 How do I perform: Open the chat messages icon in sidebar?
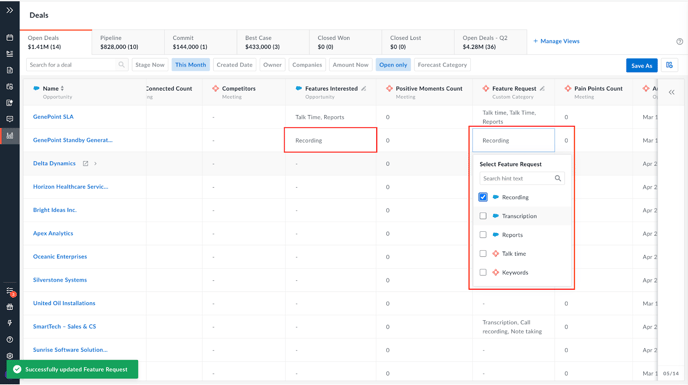coord(10,119)
